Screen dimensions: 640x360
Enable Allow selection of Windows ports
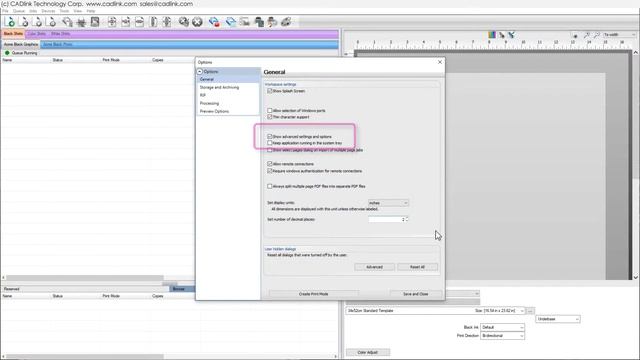point(270,111)
